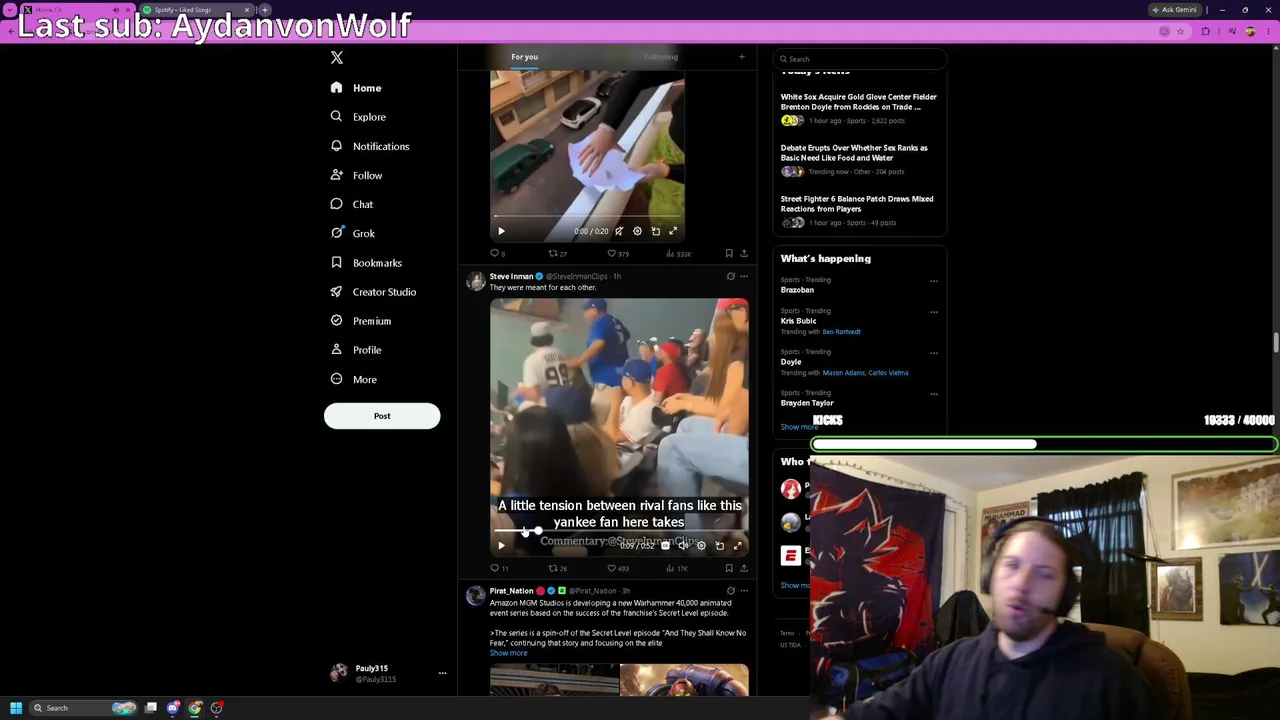Open account menu for Pauly315

(386, 673)
